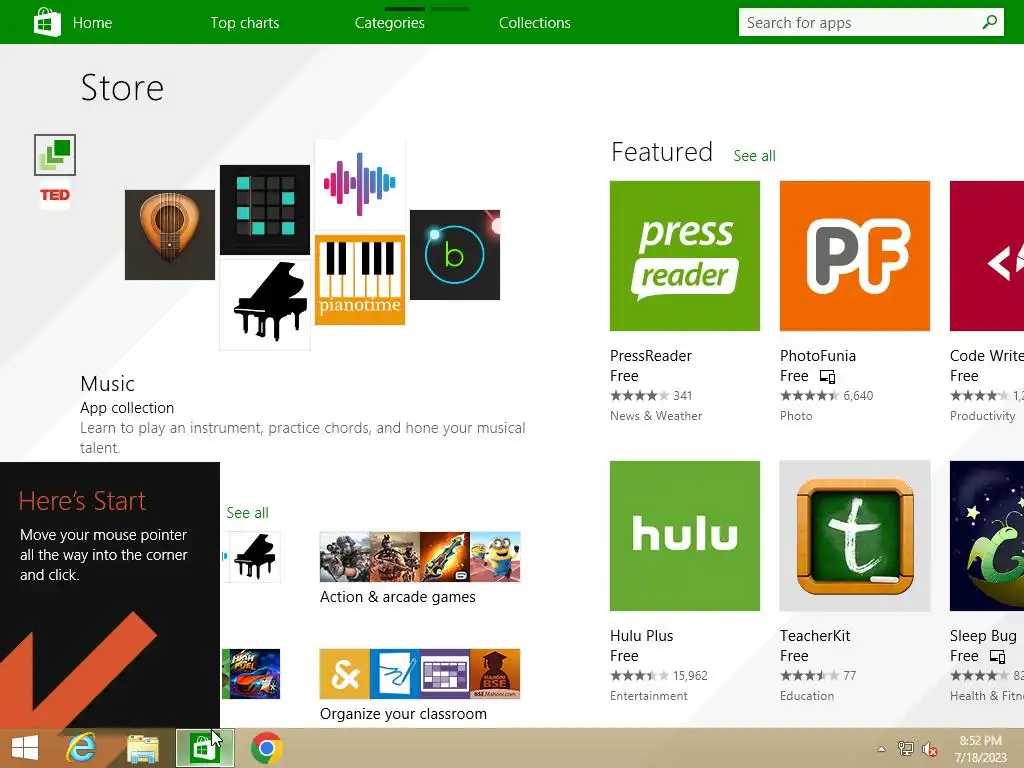Click the Education category label under TeacherKit

tap(807, 696)
